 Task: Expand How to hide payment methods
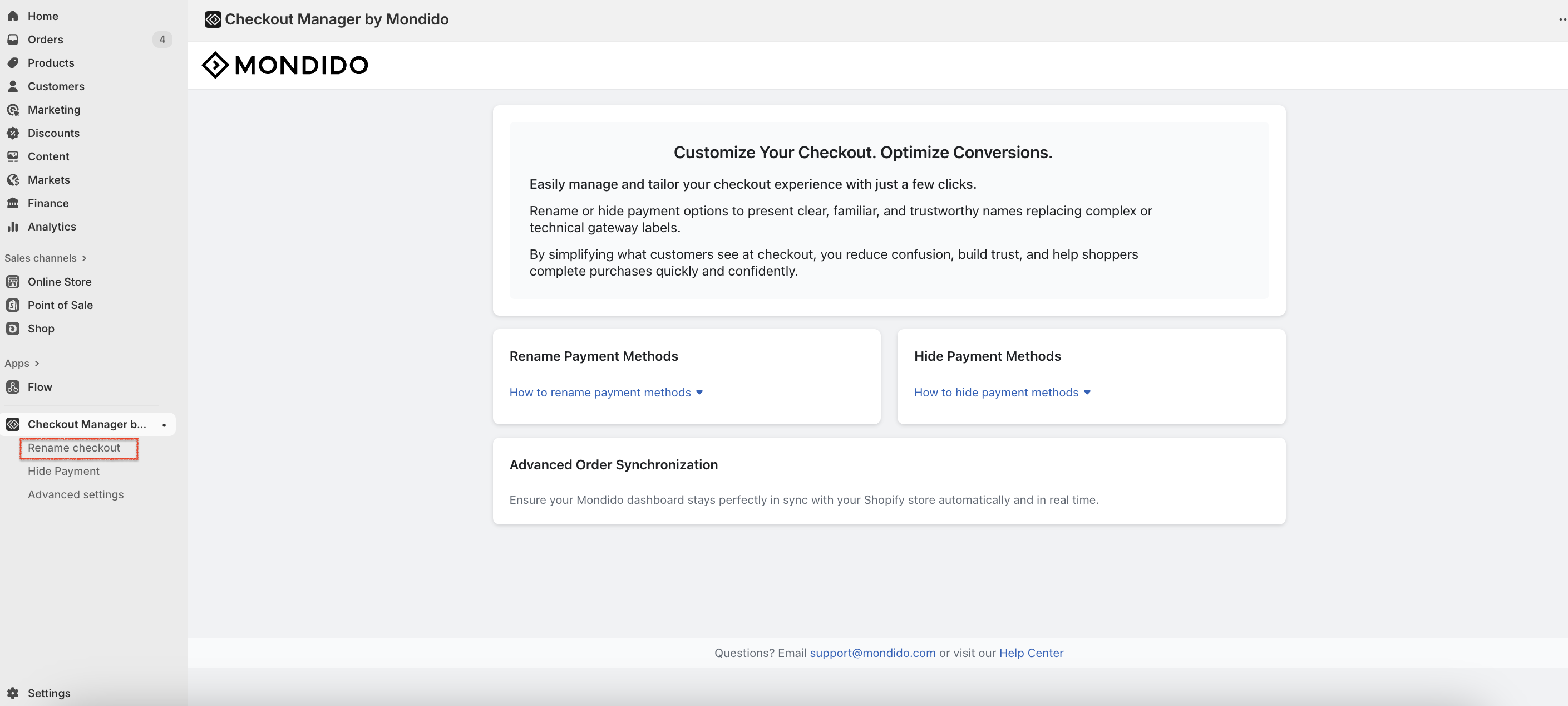[1002, 393]
